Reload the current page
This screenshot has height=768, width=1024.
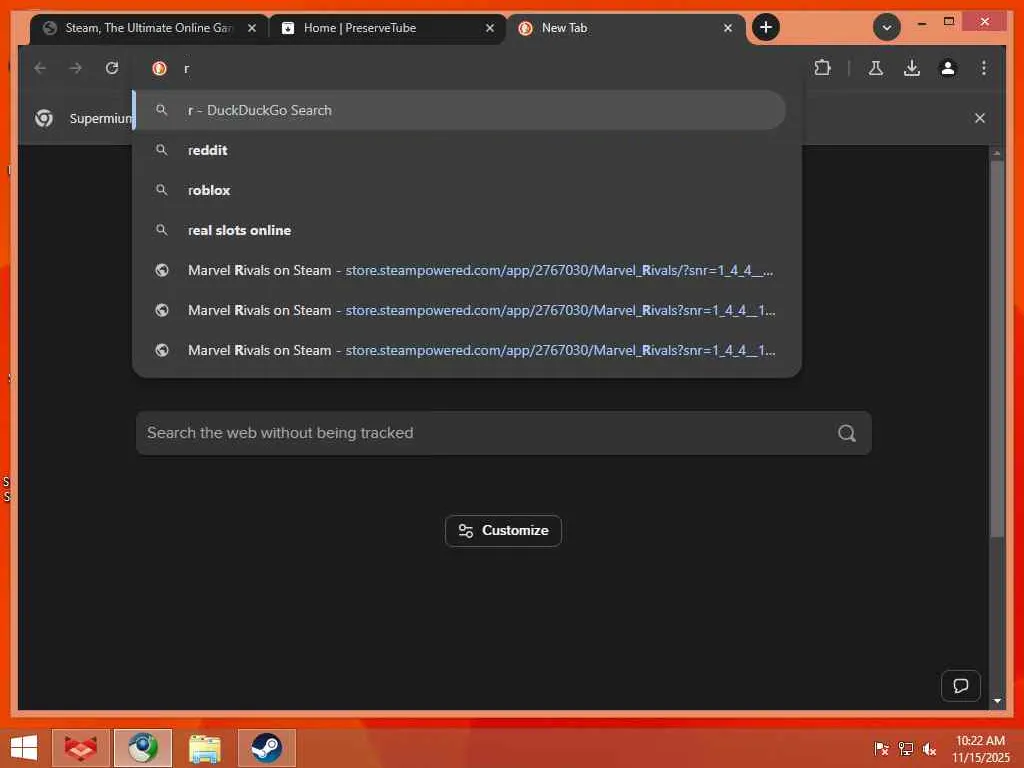pyautogui.click(x=112, y=68)
